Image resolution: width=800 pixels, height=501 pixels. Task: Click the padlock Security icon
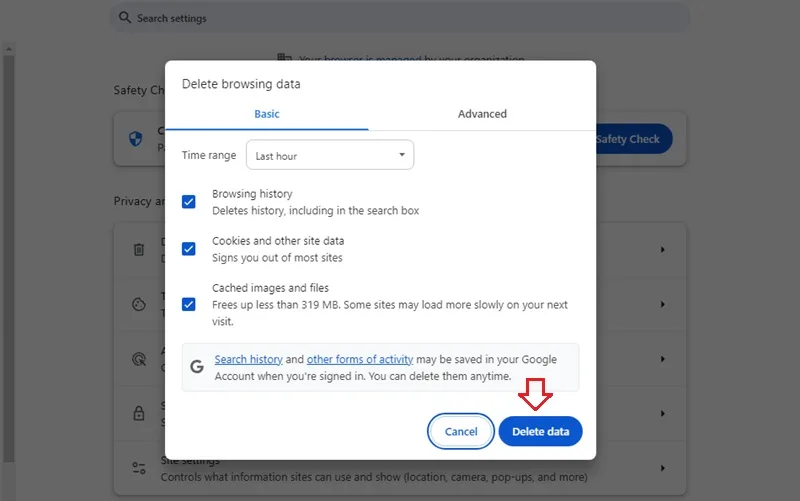pos(139,413)
